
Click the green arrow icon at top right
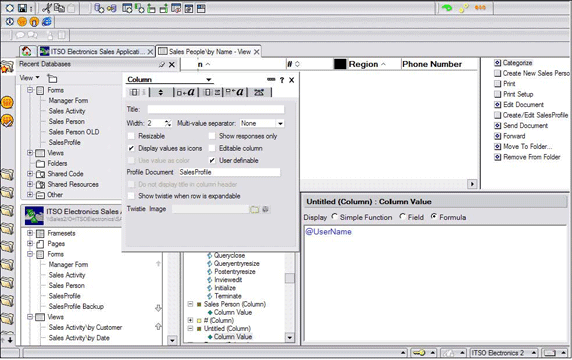pos(447,8)
